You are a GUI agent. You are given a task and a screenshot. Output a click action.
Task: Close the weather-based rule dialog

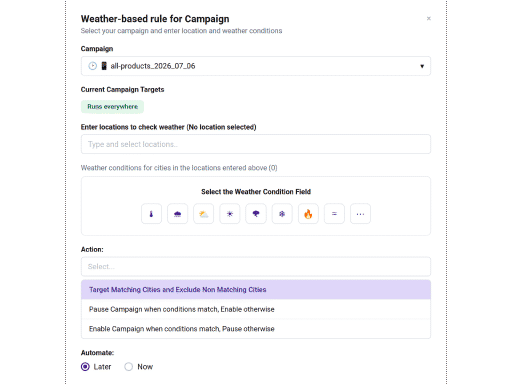click(429, 18)
